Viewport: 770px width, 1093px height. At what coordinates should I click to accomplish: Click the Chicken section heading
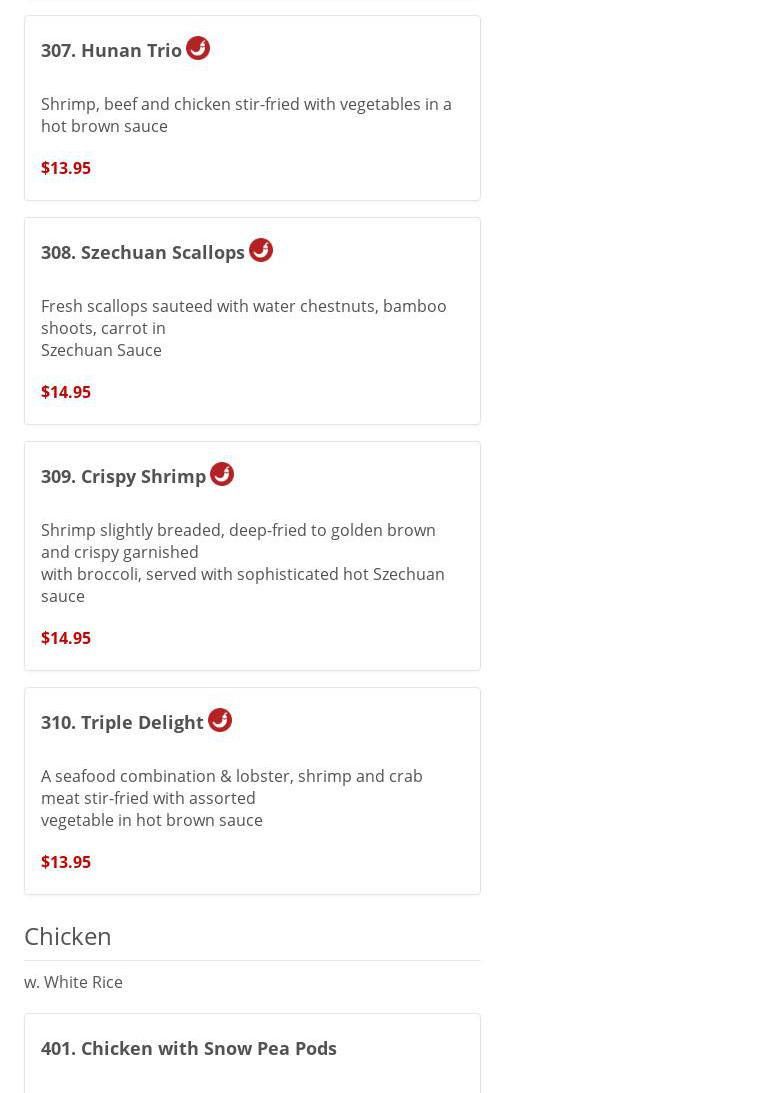click(68, 936)
